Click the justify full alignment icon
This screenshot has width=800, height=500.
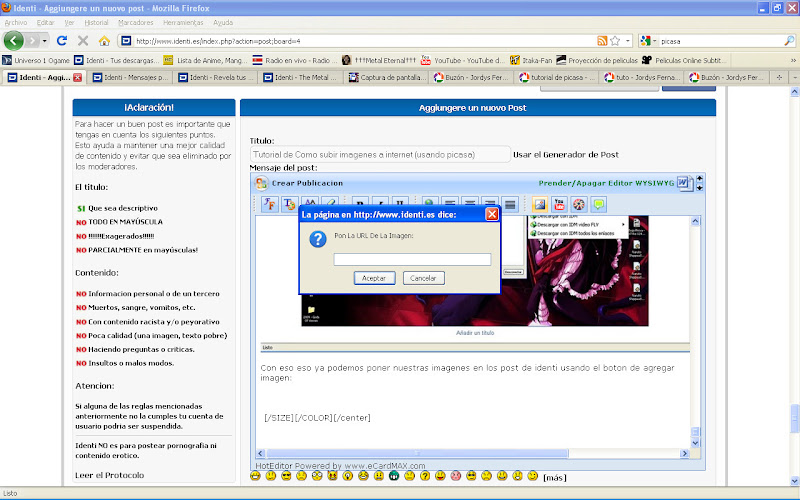tap(510, 205)
